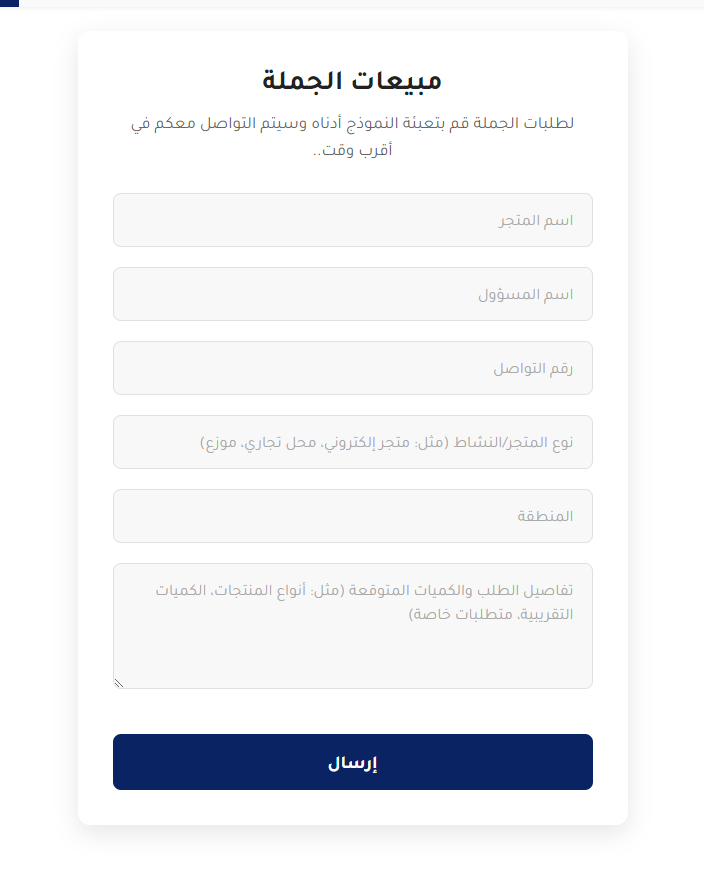Click the light gray header strip at top
704x882 pixels.
pyautogui.click(x=362, y=3)
